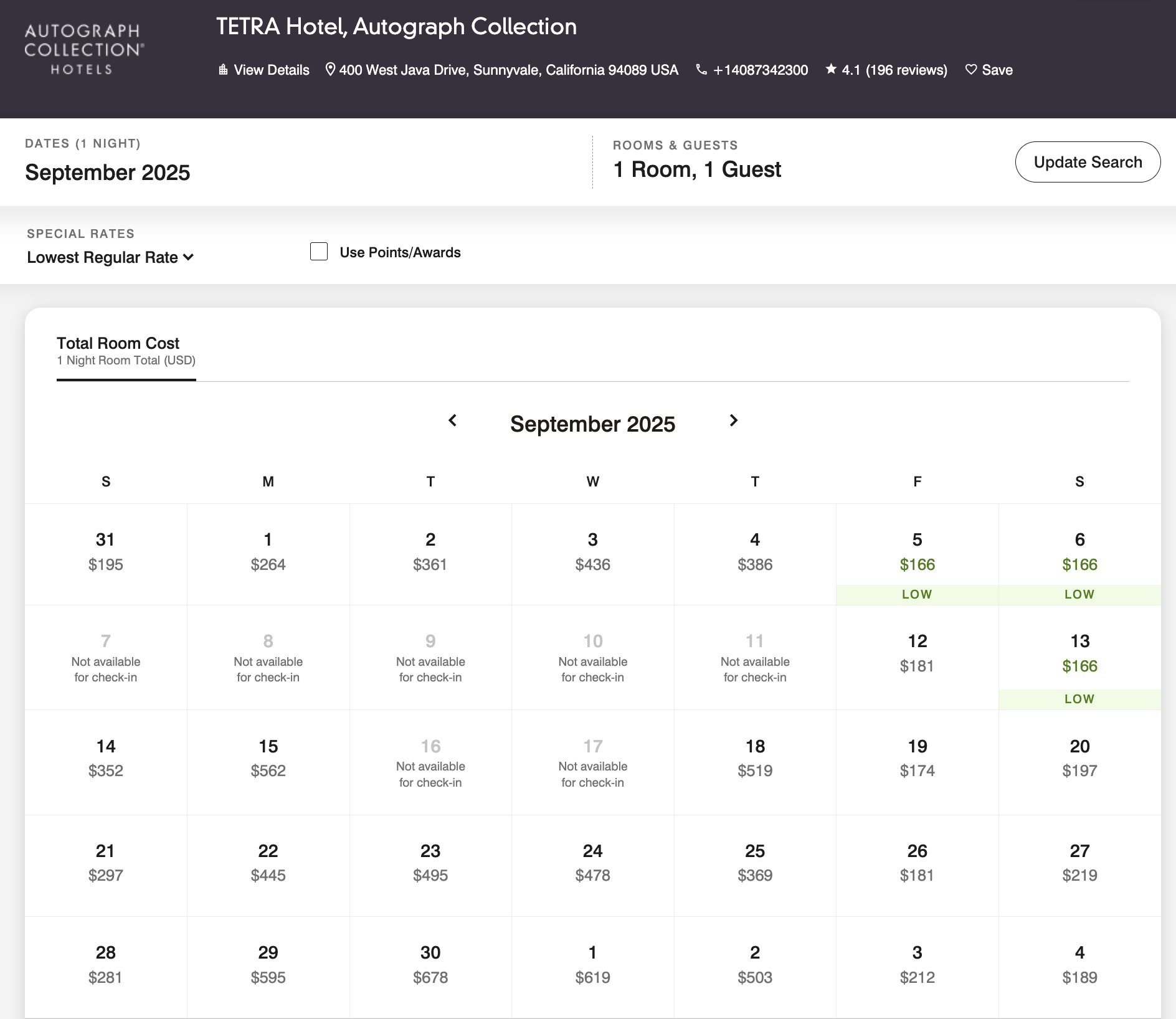This screenshot has height=1019, width=1176.
Task: Click the Update Search button
Action: pyautogui.click(x=1088, y=162)
